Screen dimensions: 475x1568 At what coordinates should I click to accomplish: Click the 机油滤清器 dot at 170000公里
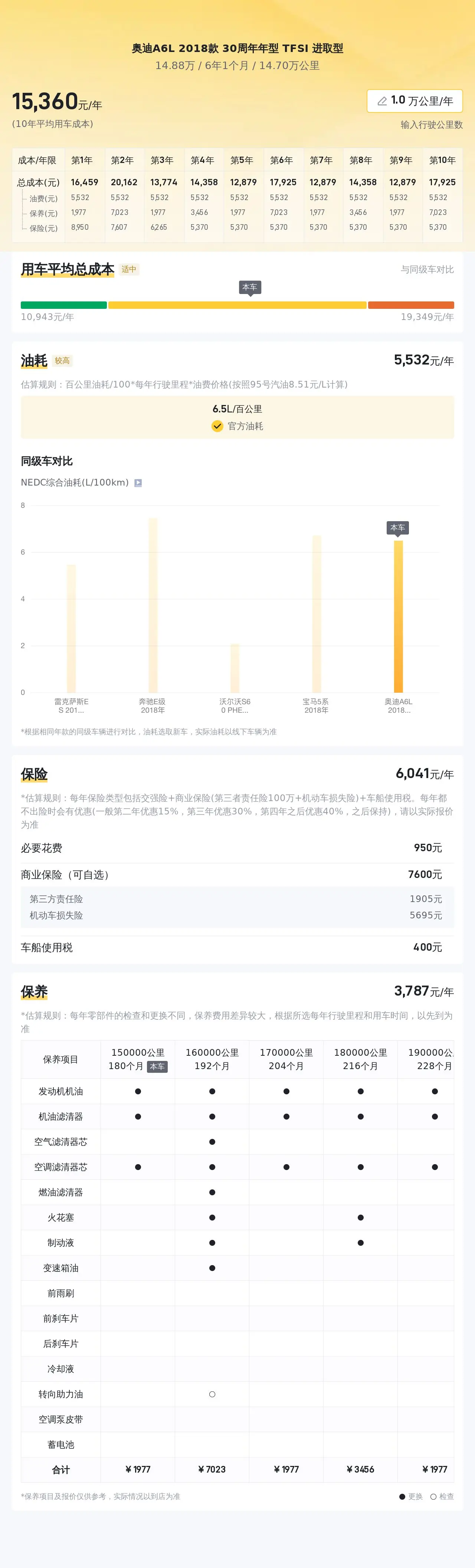coord(286,1116)
